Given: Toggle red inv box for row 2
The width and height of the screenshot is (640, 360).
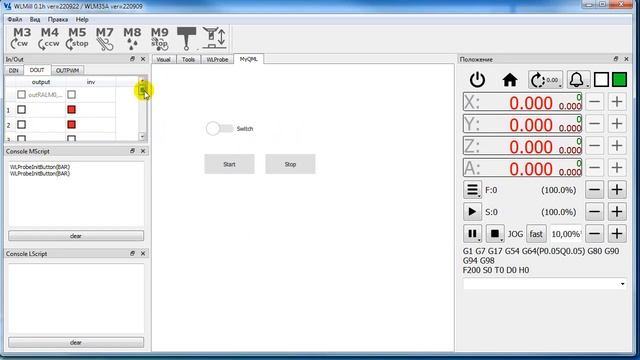Looking at the screenshot, I should pos(71,124).
